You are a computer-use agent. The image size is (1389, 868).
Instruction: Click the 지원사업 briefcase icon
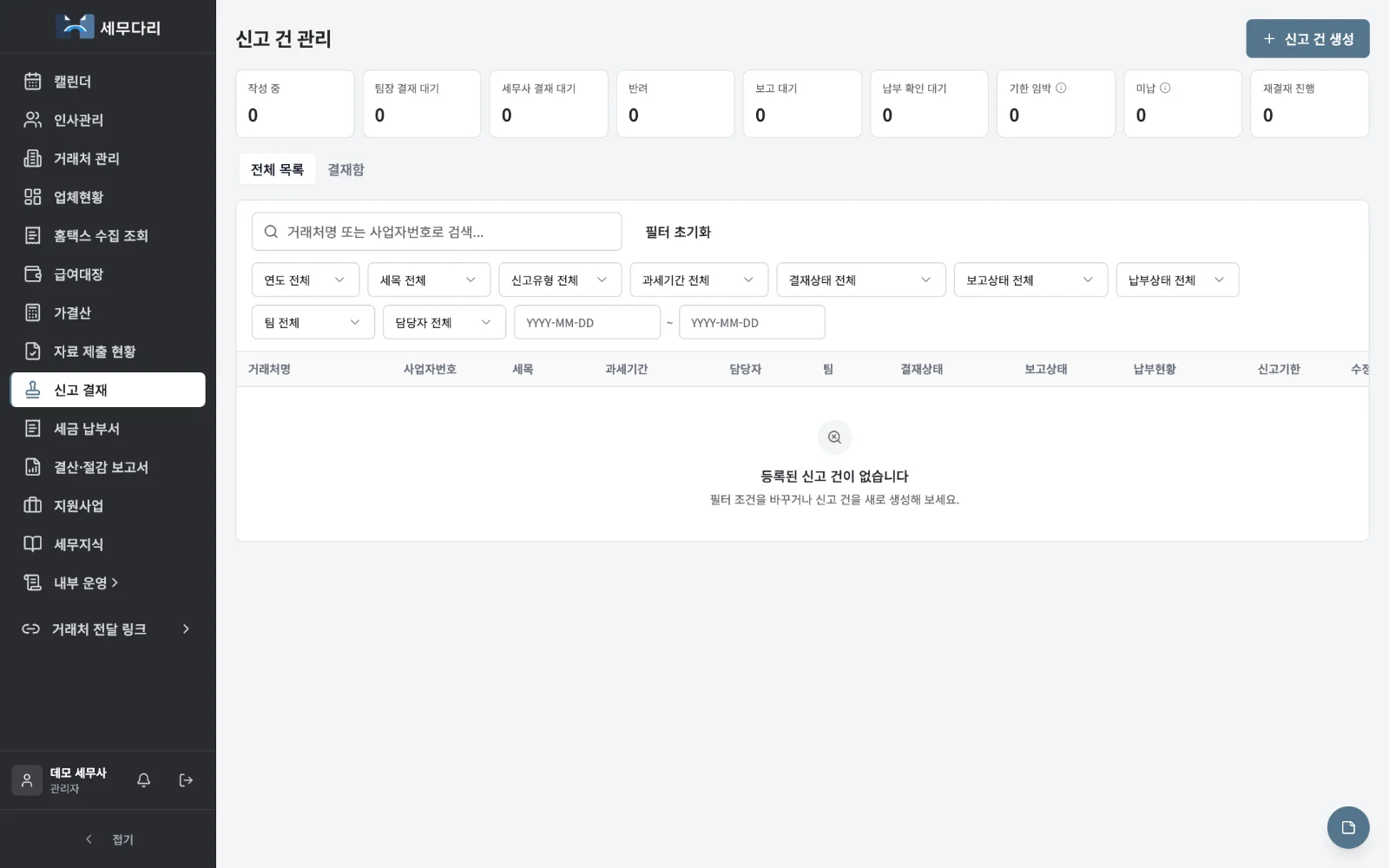(33, 505)
